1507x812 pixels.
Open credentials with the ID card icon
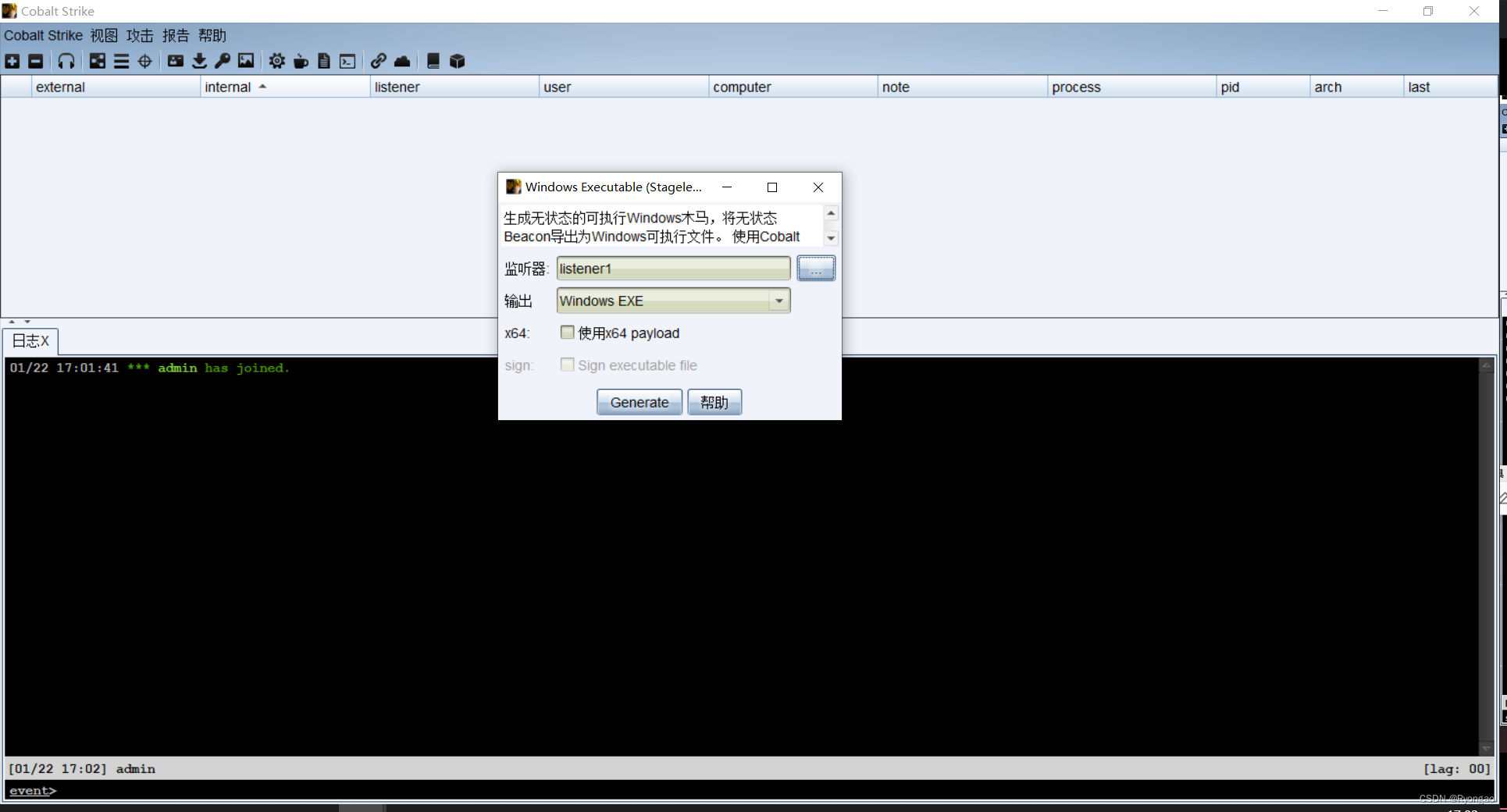[x=176, y=61]
